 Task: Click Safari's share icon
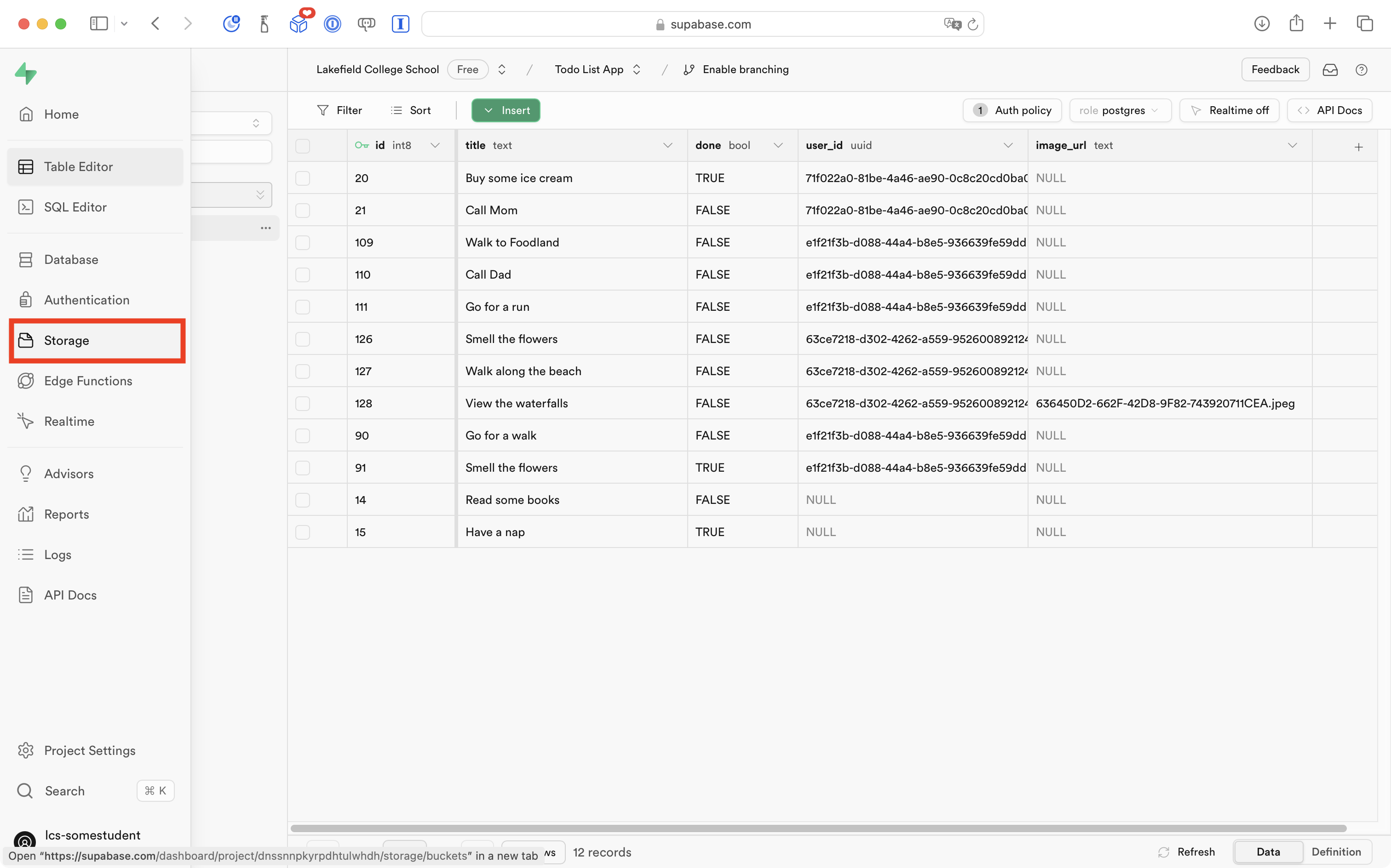tap(1296, 23)
